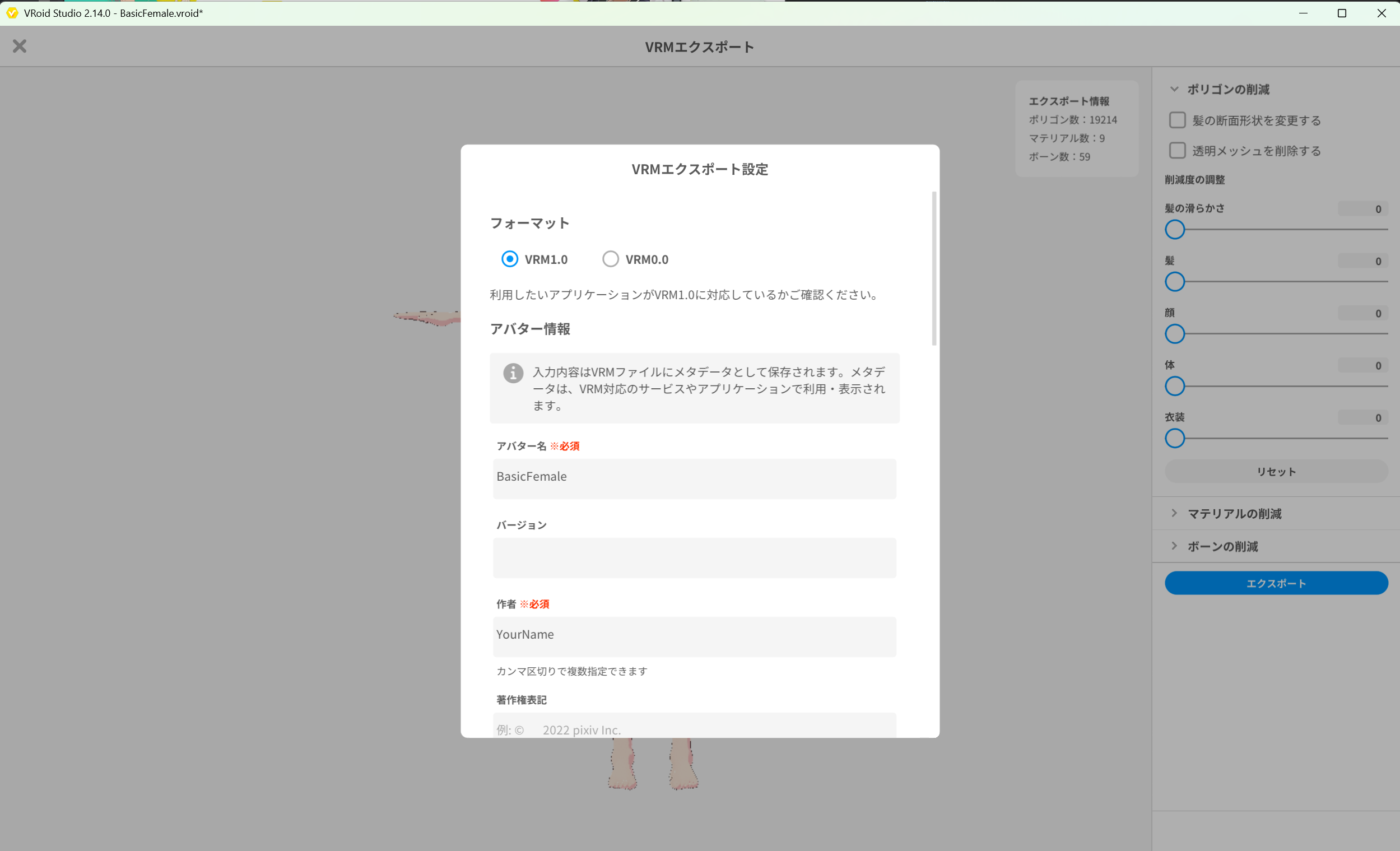Enable 髪の断面形状を変更する checkbox
The height and width of the screenshot is (851, 1400).
coord(1177,120)
